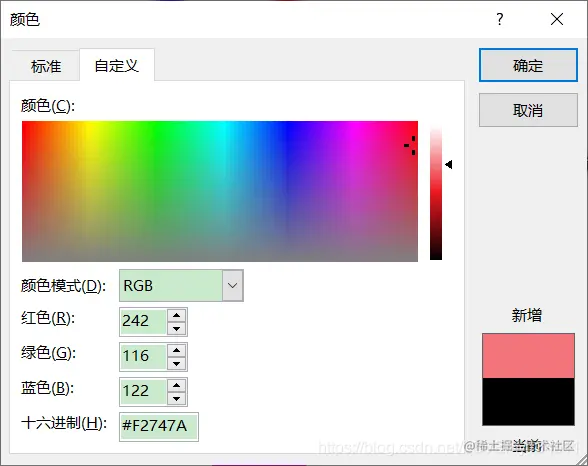Click the 颜色(C): label
Viewport: 588px width, 466px height.
click(48, 106)
